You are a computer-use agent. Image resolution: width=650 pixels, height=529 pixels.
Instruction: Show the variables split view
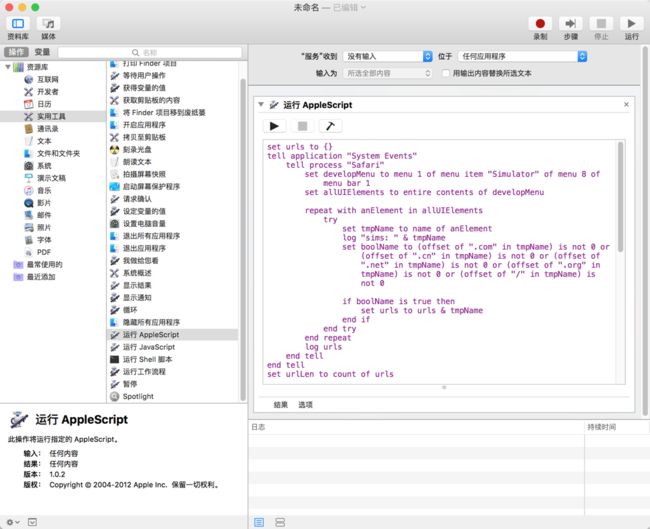[280, 522]
